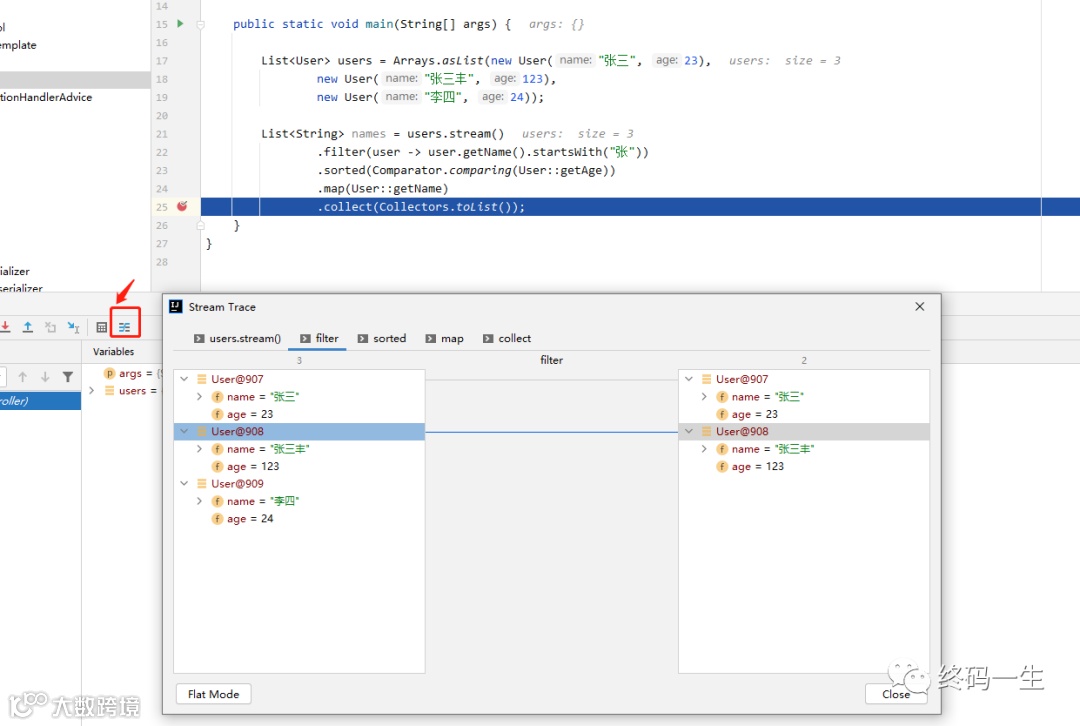Expand users variable in Variables panel
The image size is (1080, 726).
[92, 391]
